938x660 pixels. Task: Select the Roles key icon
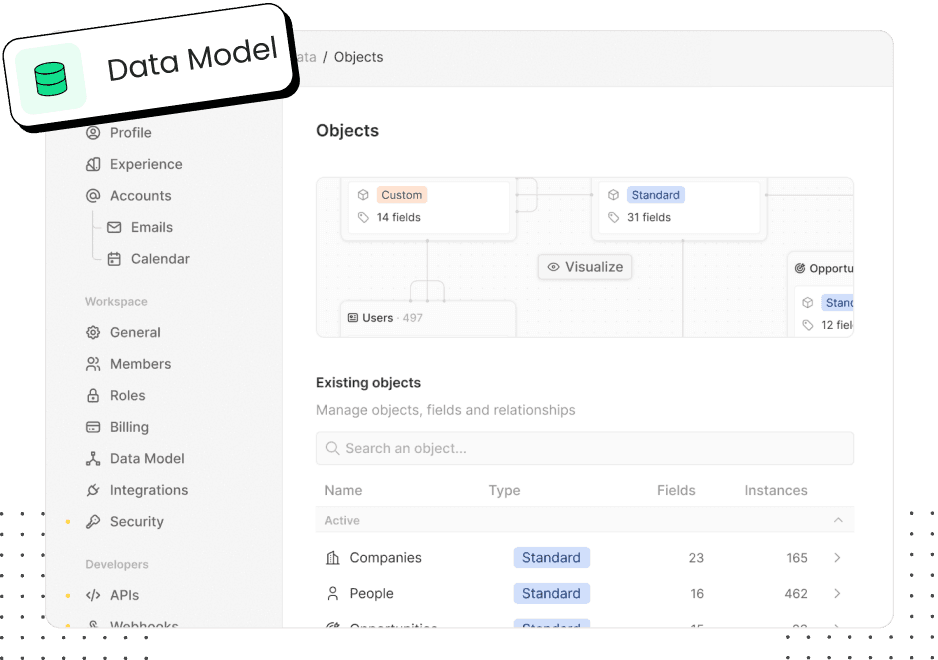[x=92, y=395]
